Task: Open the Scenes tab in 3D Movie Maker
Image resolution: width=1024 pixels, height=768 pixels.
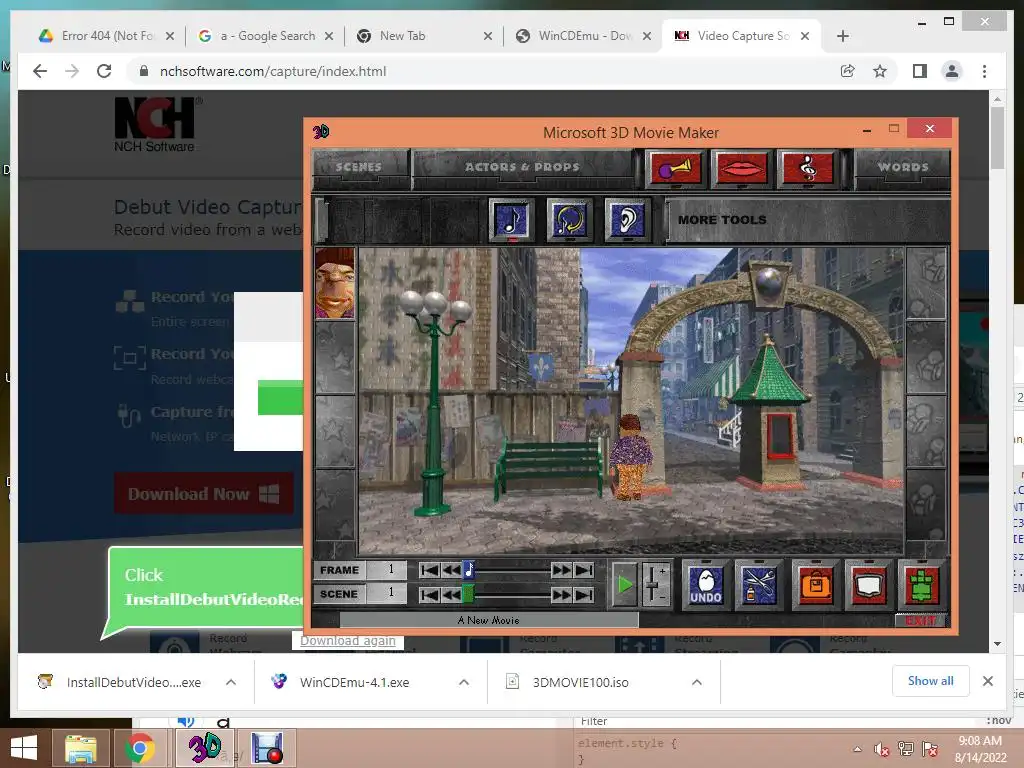Action: coord(359,167)
